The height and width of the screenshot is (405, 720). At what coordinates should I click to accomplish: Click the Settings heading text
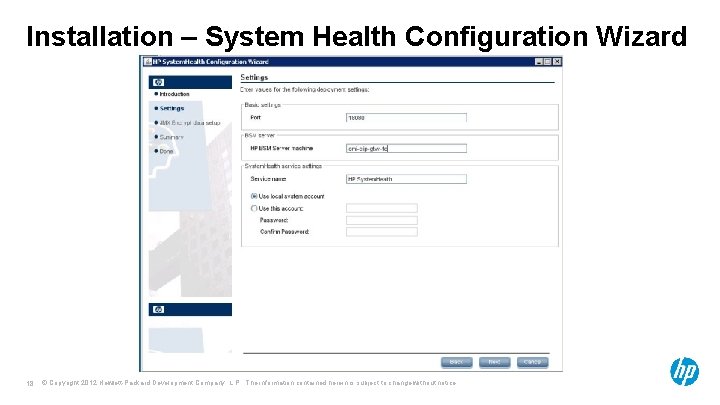tap(254, 77)
